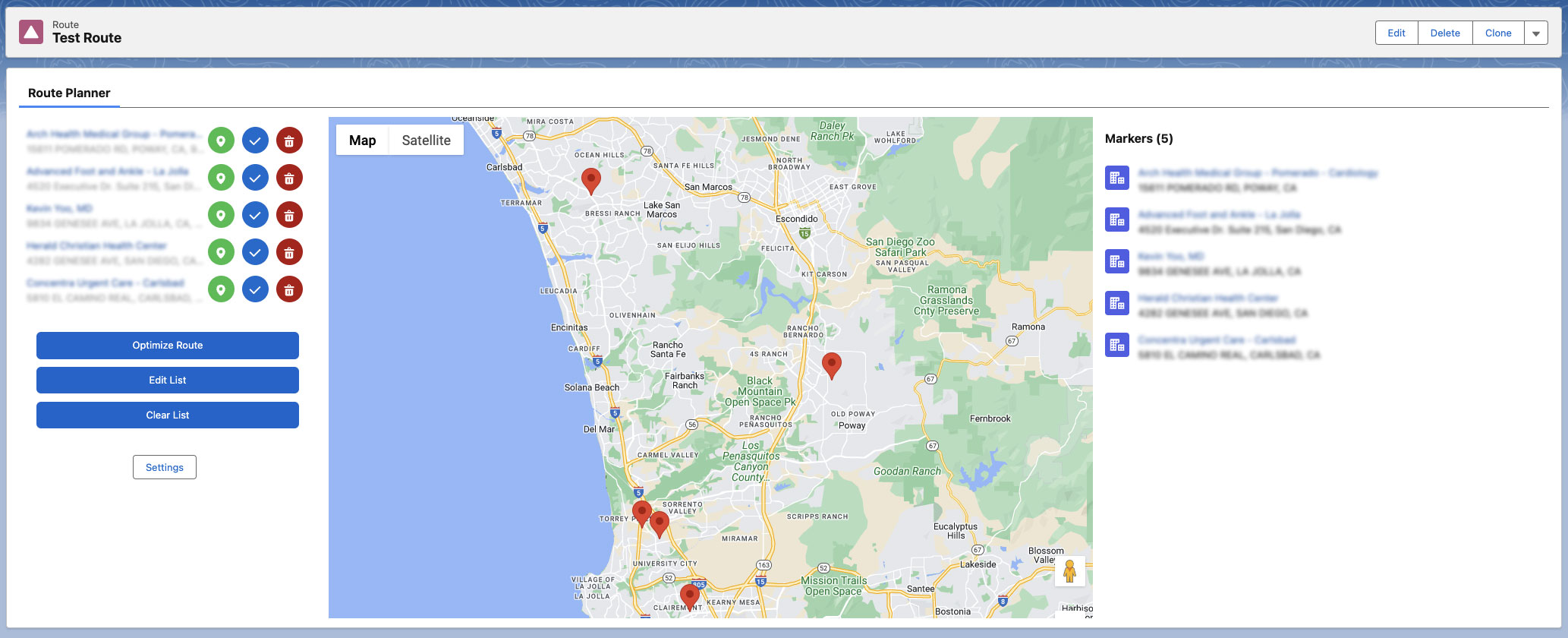1568x638 pixels.
Task: Toggle blue checkmark for Concentra Urgent Care
Action: pyautogui.click(x=255, y=289)
